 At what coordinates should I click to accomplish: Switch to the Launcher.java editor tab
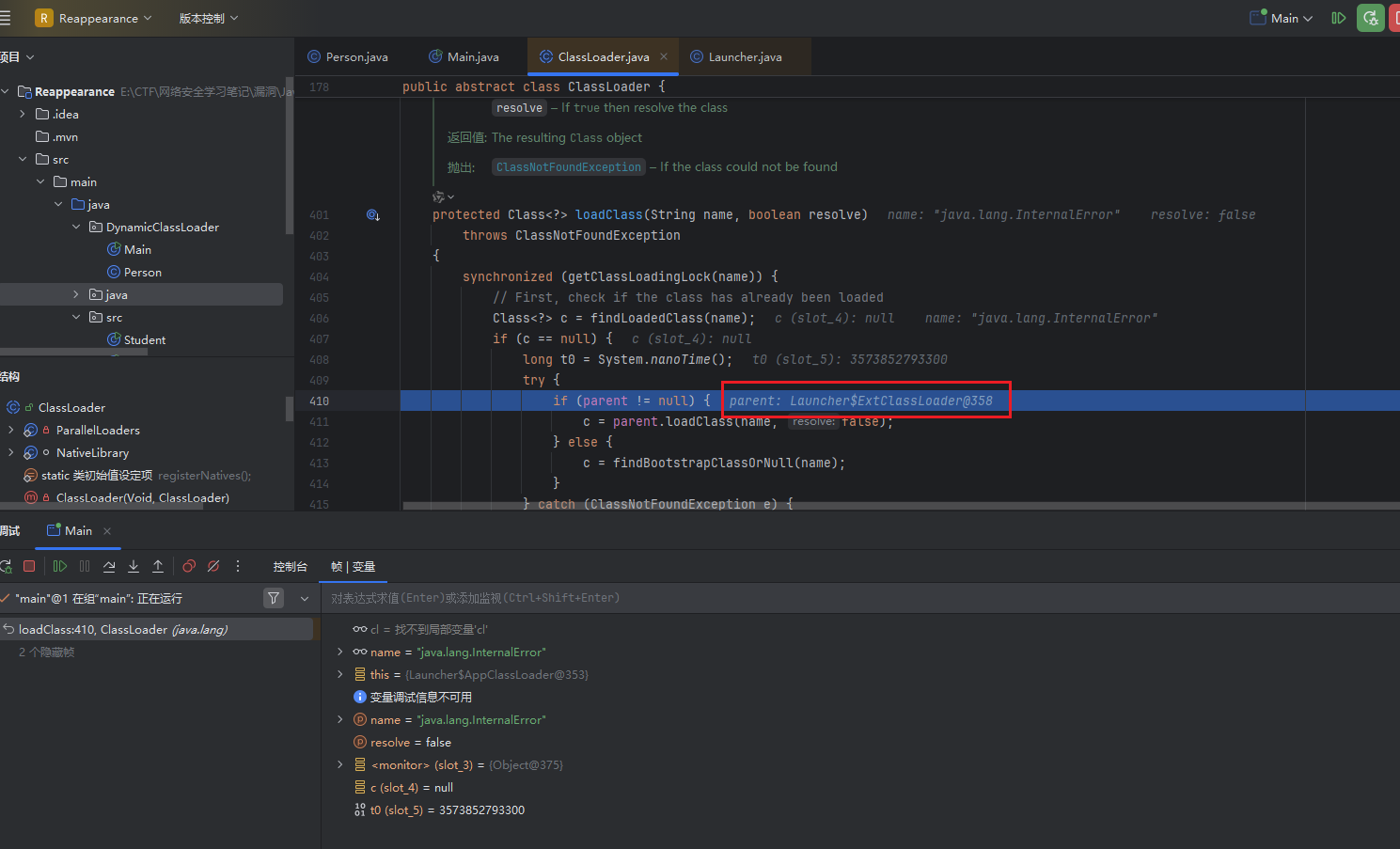click(744, 56)
